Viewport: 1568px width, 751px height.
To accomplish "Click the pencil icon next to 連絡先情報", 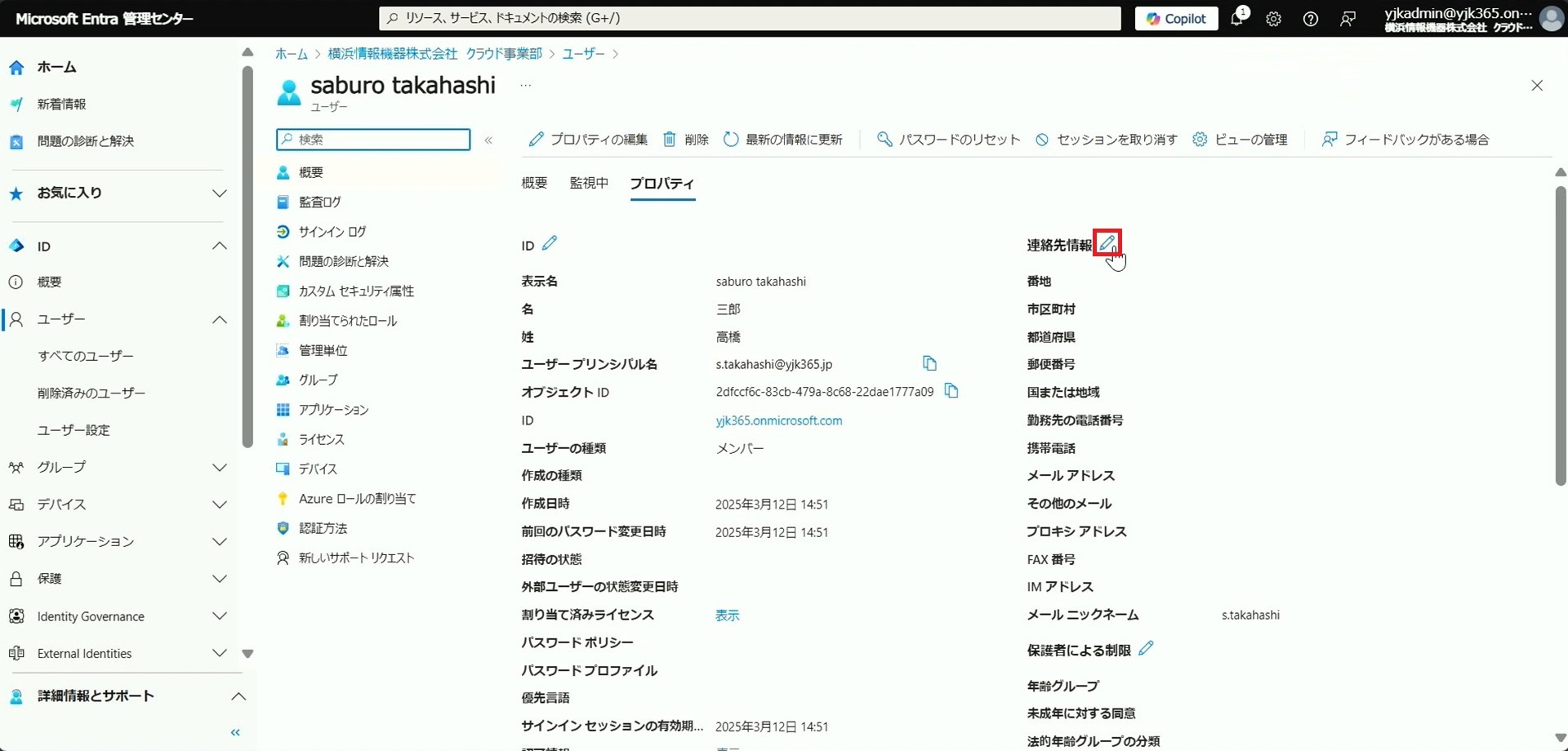I will tap(1107, 243).
